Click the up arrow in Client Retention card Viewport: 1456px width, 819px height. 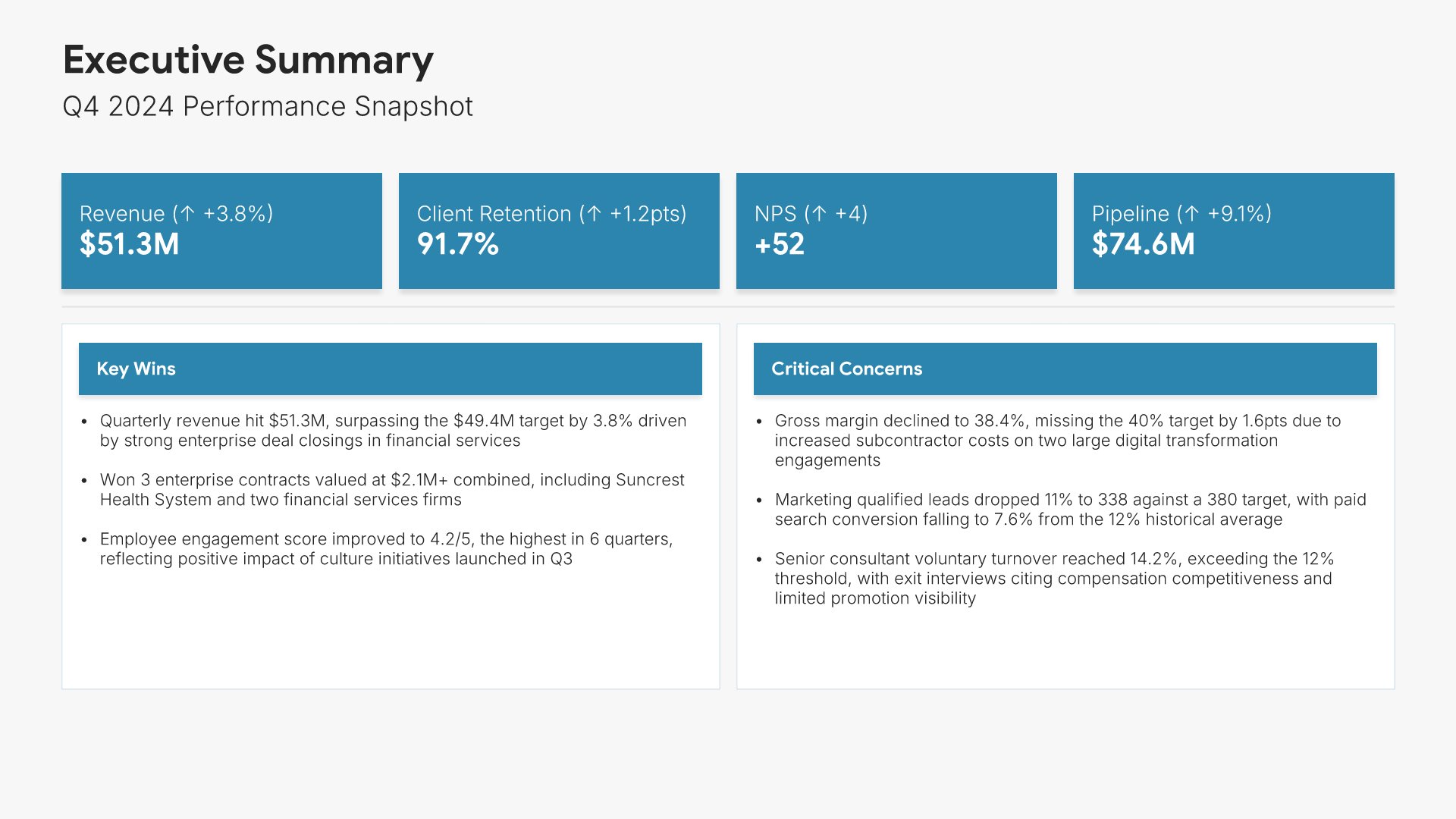(595, 214)
